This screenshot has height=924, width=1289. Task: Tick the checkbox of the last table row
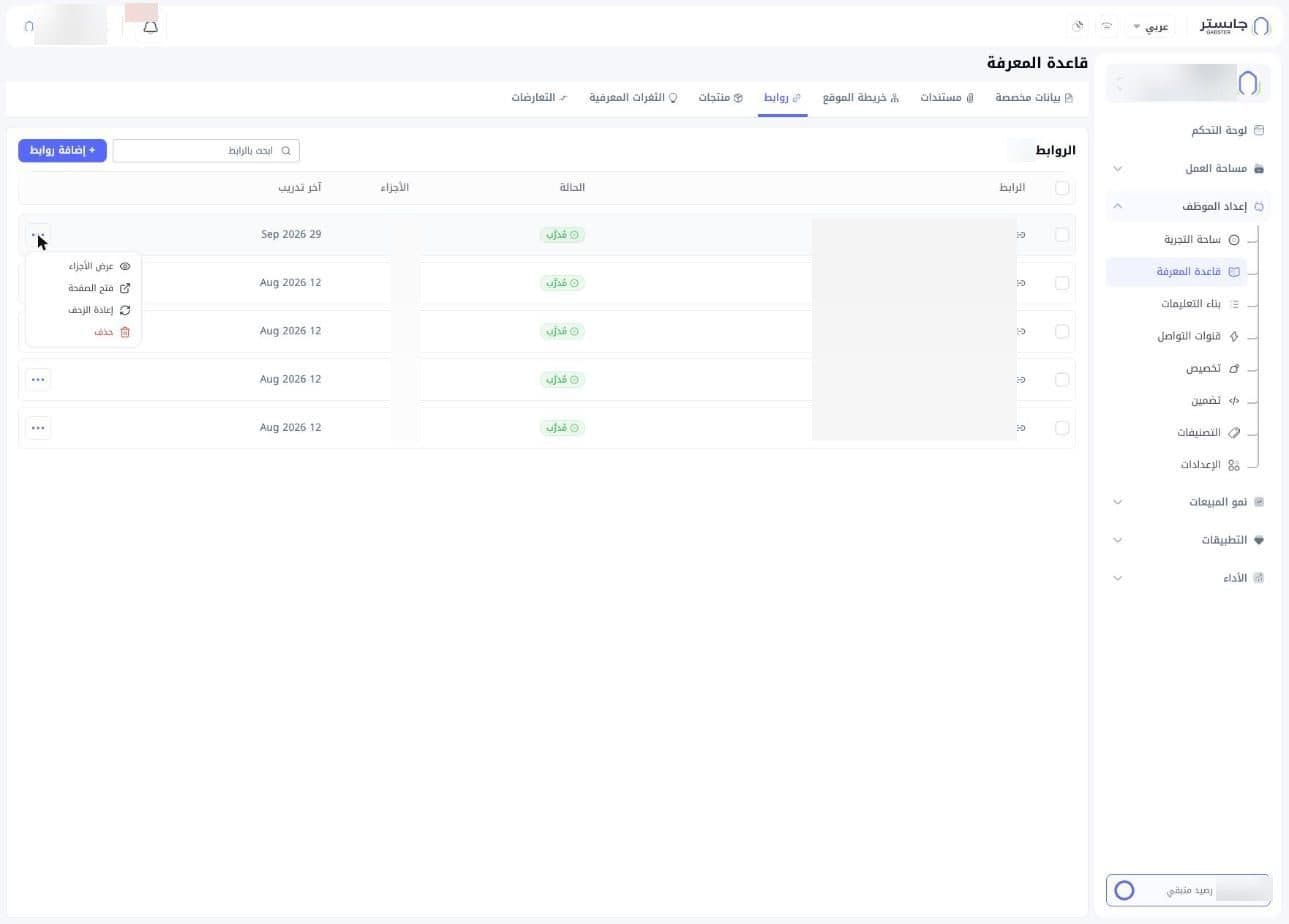[1062, 428]
